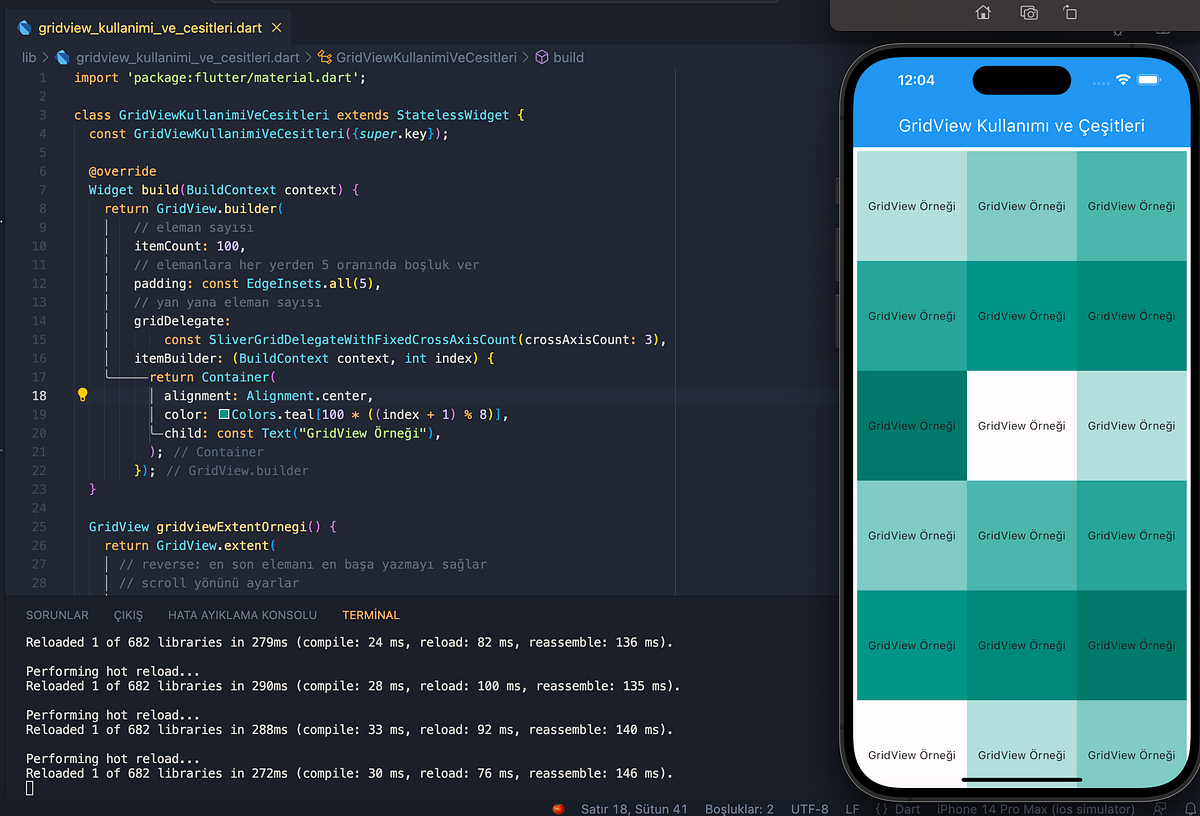Click Boşluklar: 2 indentation setting
Screen dimensions: 1200x816
coord(739,809)
